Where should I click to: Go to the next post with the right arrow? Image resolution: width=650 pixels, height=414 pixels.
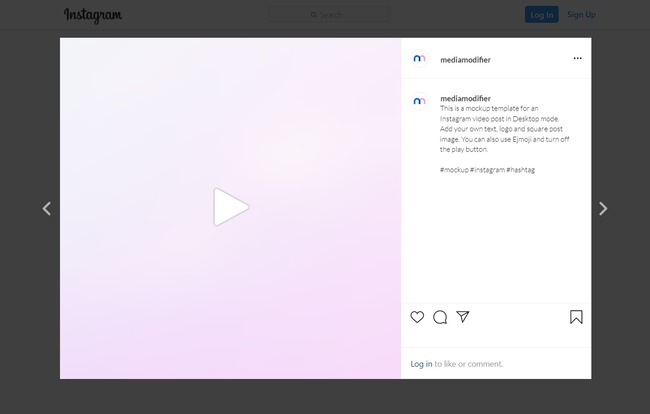click(x=603, y=208)
